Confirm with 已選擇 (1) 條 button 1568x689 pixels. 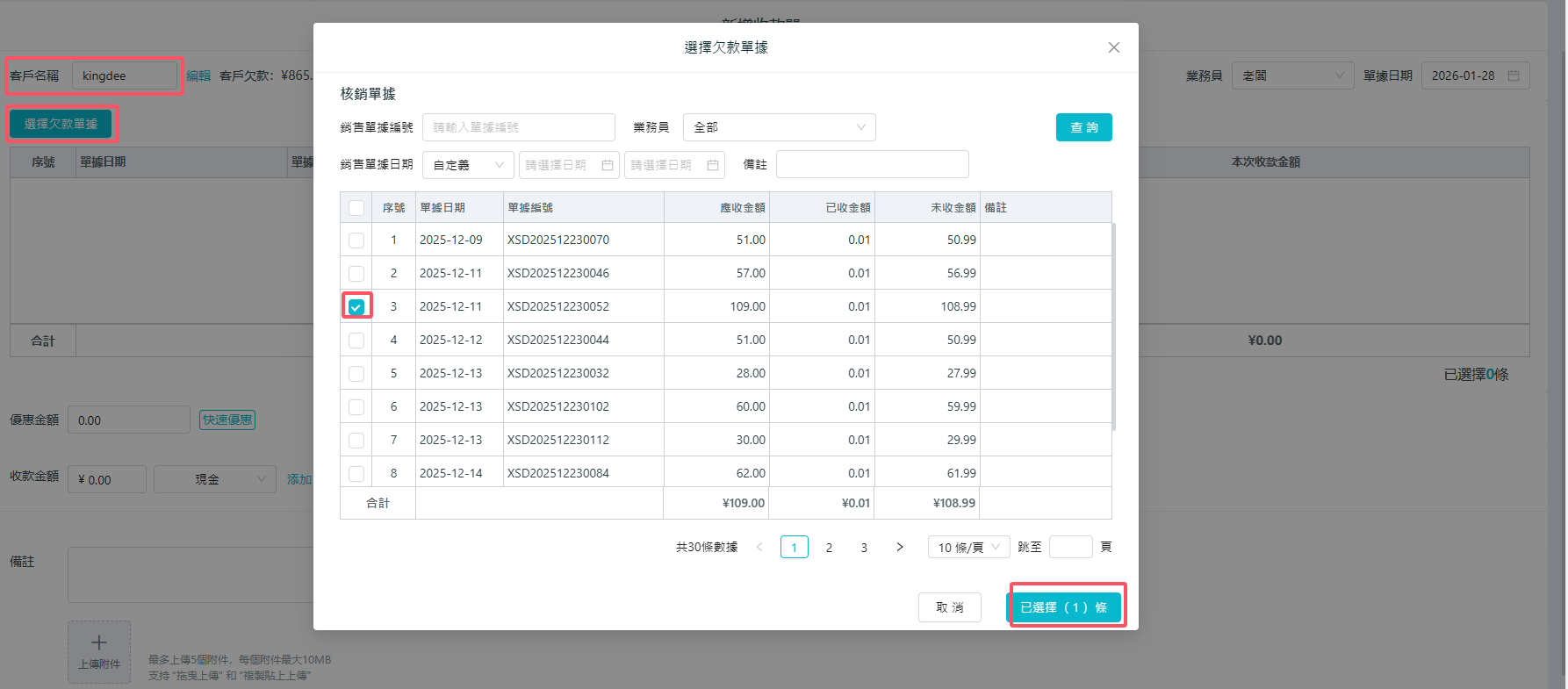[x=1063, y=607]
